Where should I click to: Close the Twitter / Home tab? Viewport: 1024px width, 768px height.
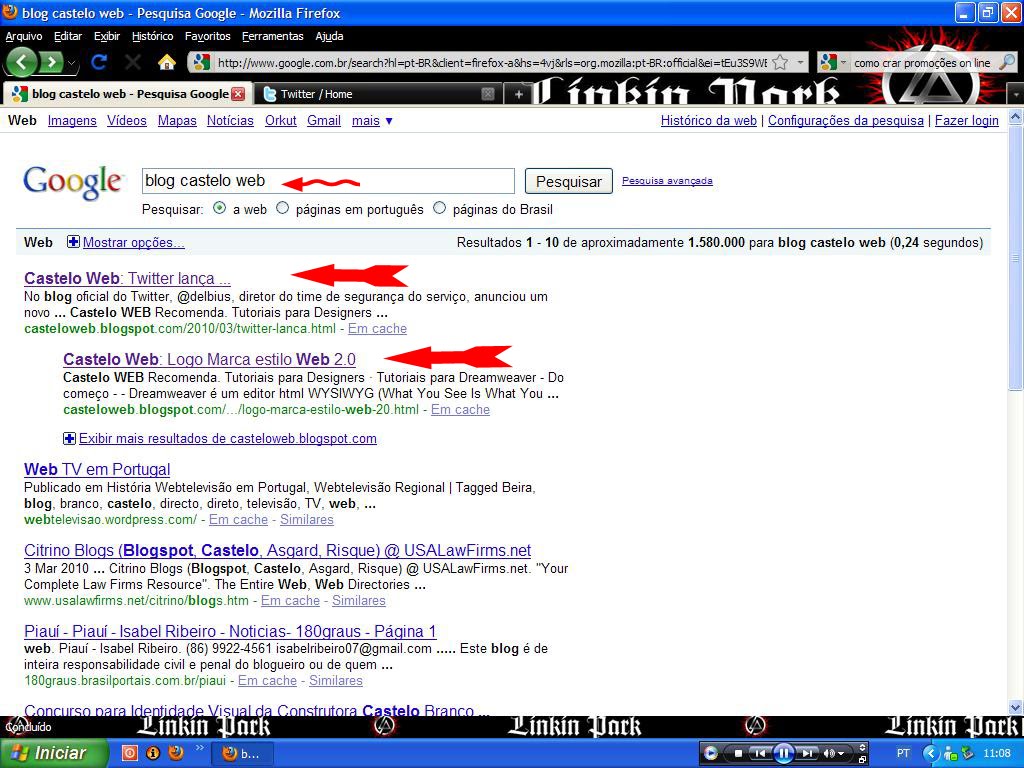[x=487, y=94]
